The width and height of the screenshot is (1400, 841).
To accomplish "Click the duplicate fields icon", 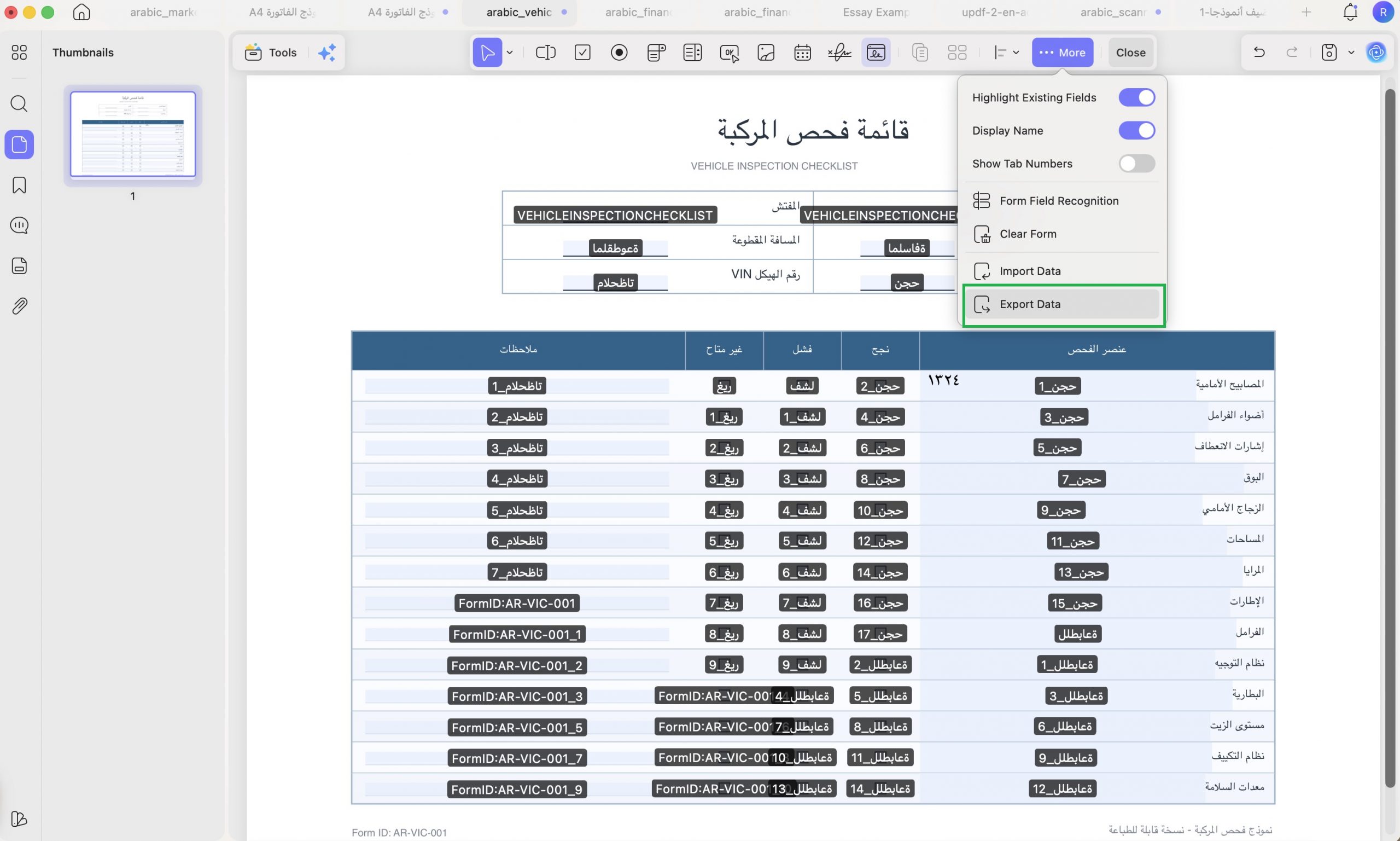I will point(920,53).
